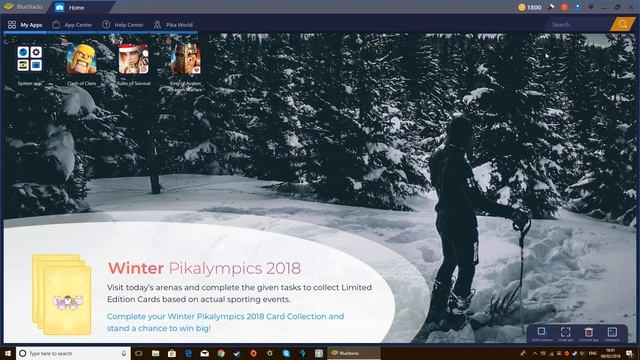Image resolution: width=640 pixels, height=360 pixels.
Task: Click the Uninstall app trash icon
Action: [589, 333]
